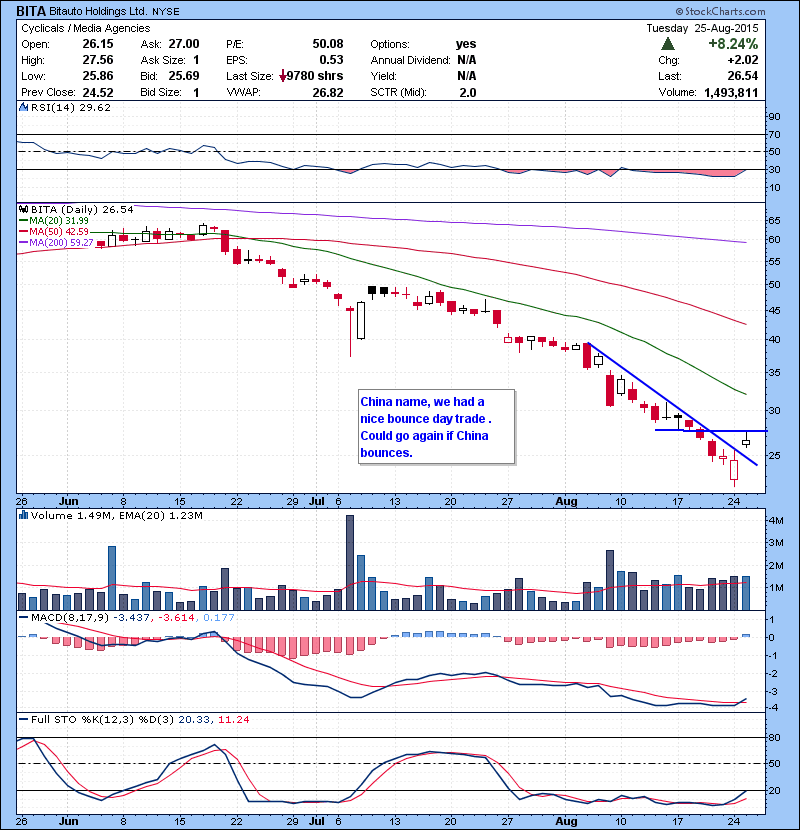800x830 pixels.
Task: Click the StockCharts.com watermark link
Action: 720,11
